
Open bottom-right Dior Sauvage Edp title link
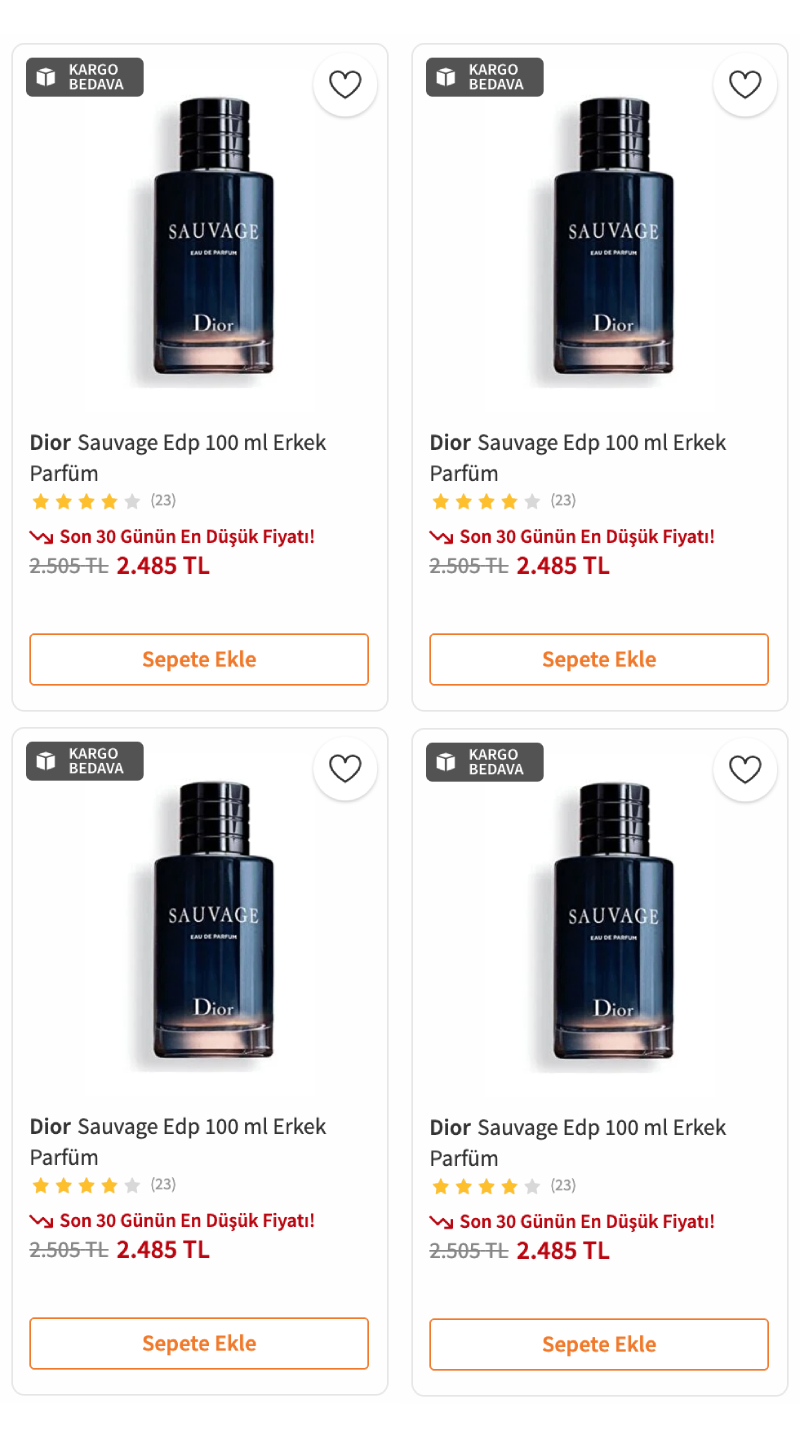coord(578,1142)
